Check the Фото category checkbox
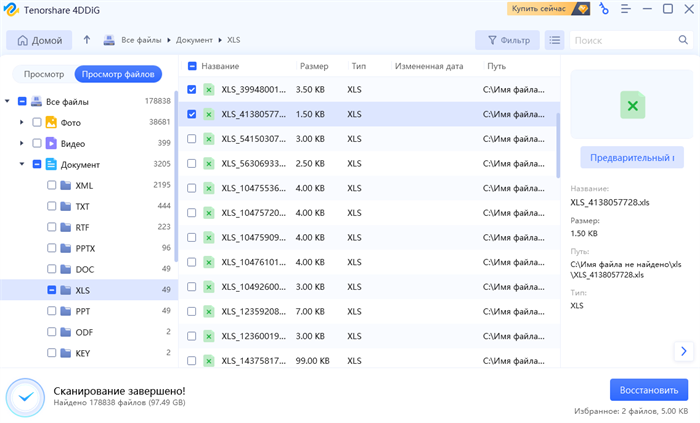Viewport: 700px width, 423px height. pos(37,122)
